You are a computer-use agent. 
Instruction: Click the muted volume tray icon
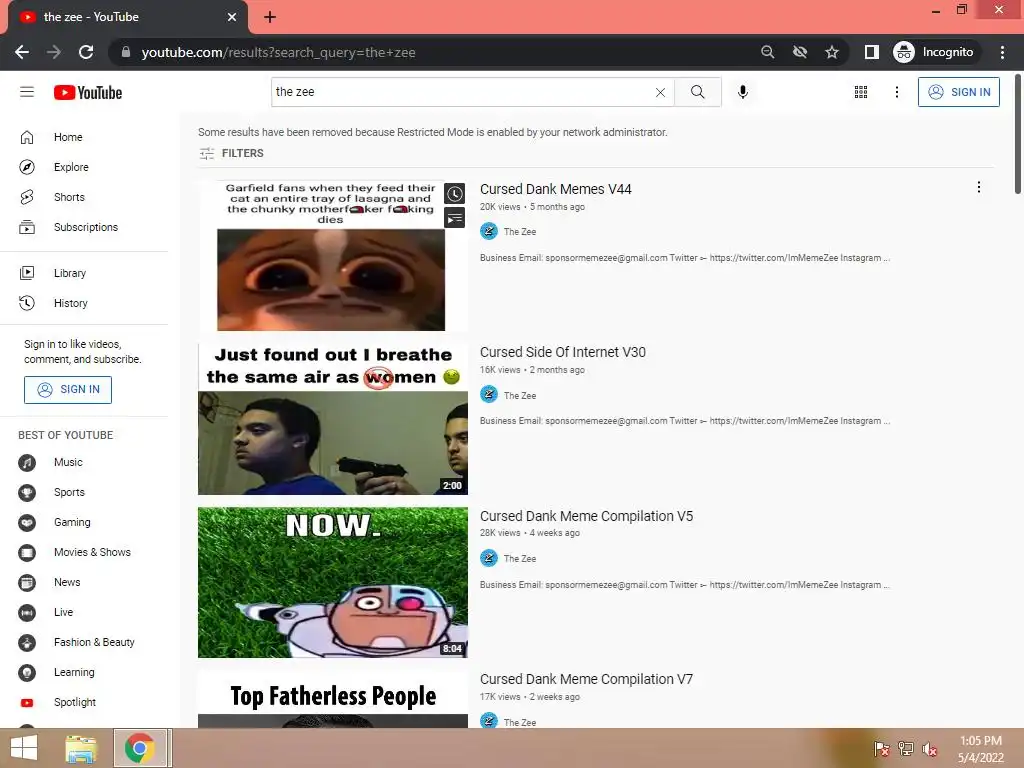tap(929, 749)
